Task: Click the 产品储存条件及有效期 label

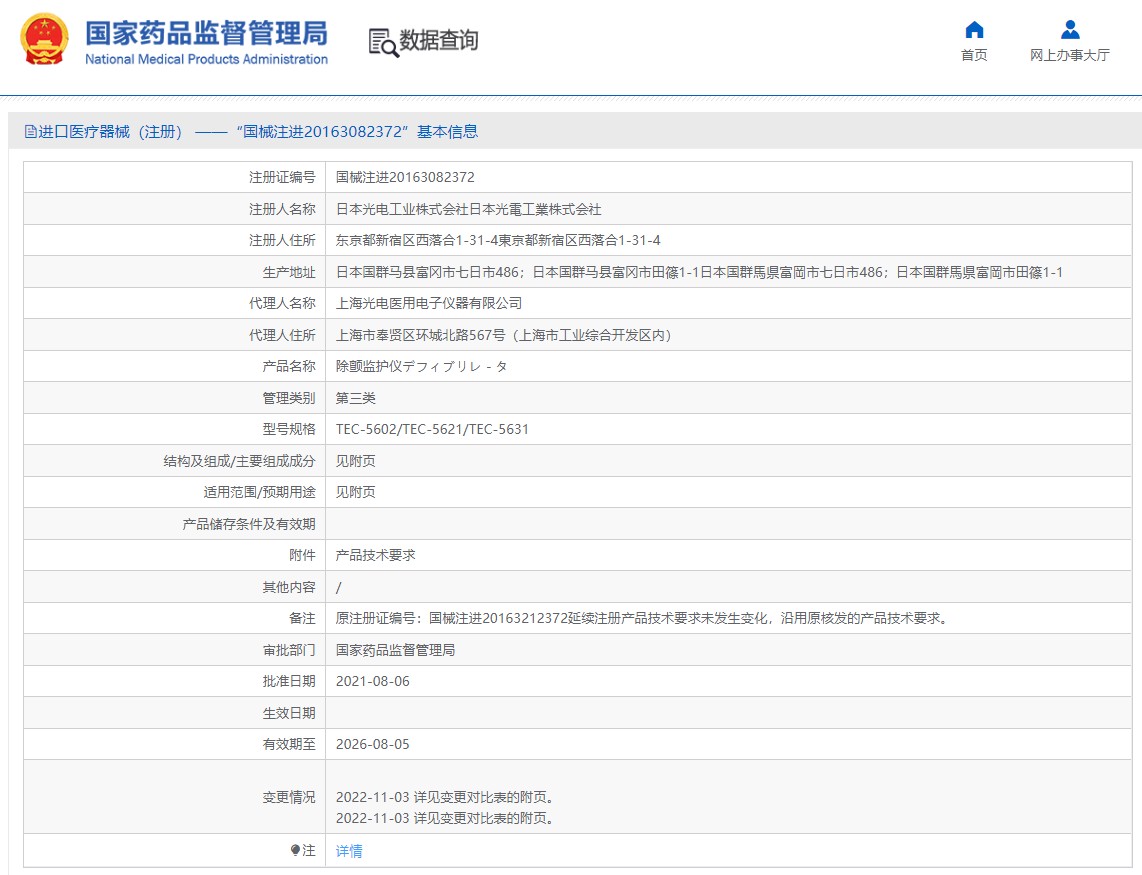Action: pyautogui.click(x=249, y=525)
